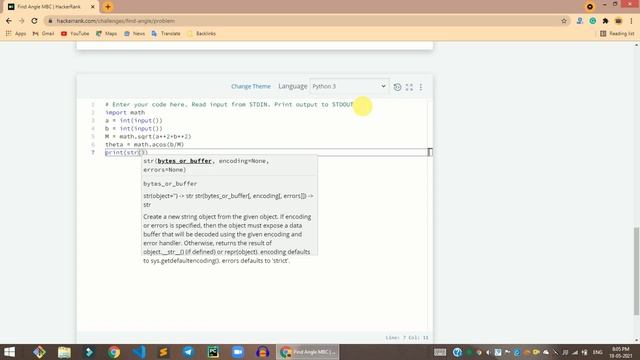
Task: Open the headphones app on taskbar
Action: (x=262, y=352)
